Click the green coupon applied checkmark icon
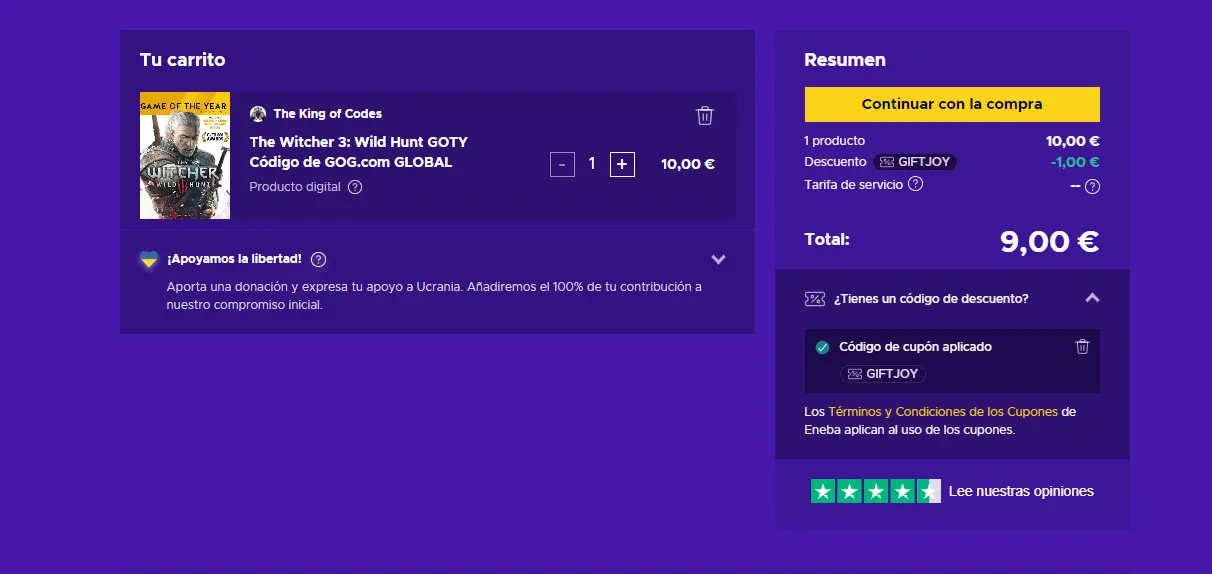 pos(822,348)
